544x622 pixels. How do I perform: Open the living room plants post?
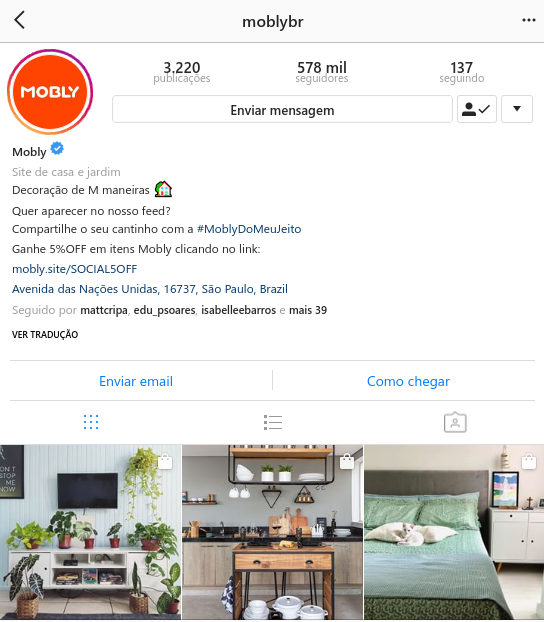[90, 532]
